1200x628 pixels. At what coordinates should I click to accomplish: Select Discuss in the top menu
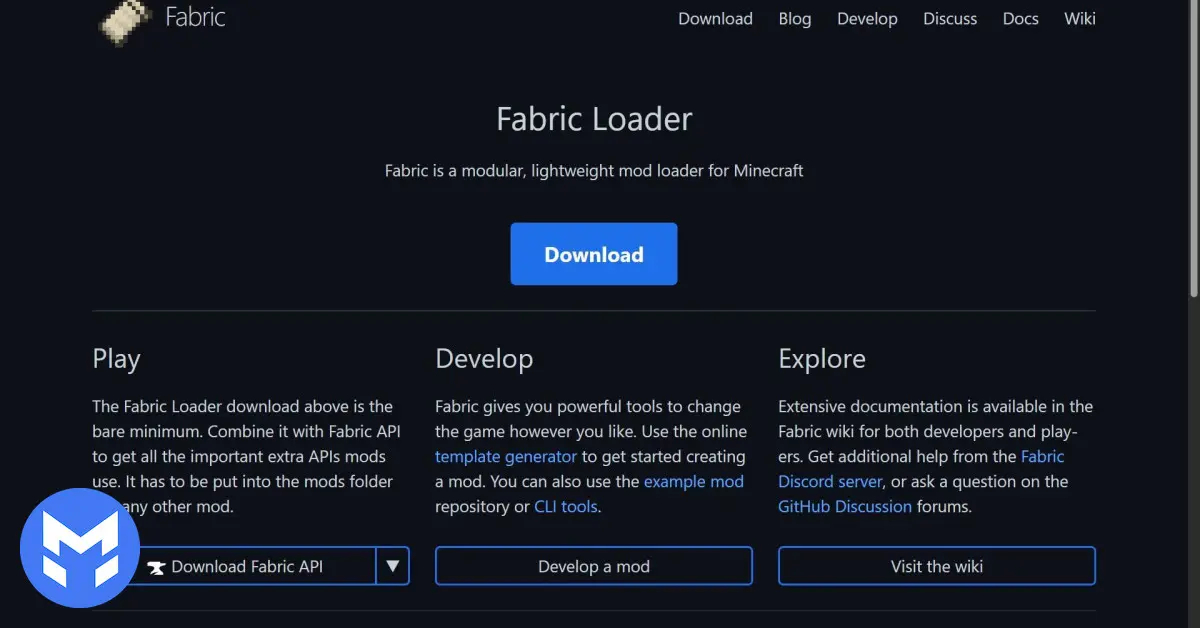[x=950, y=19]
